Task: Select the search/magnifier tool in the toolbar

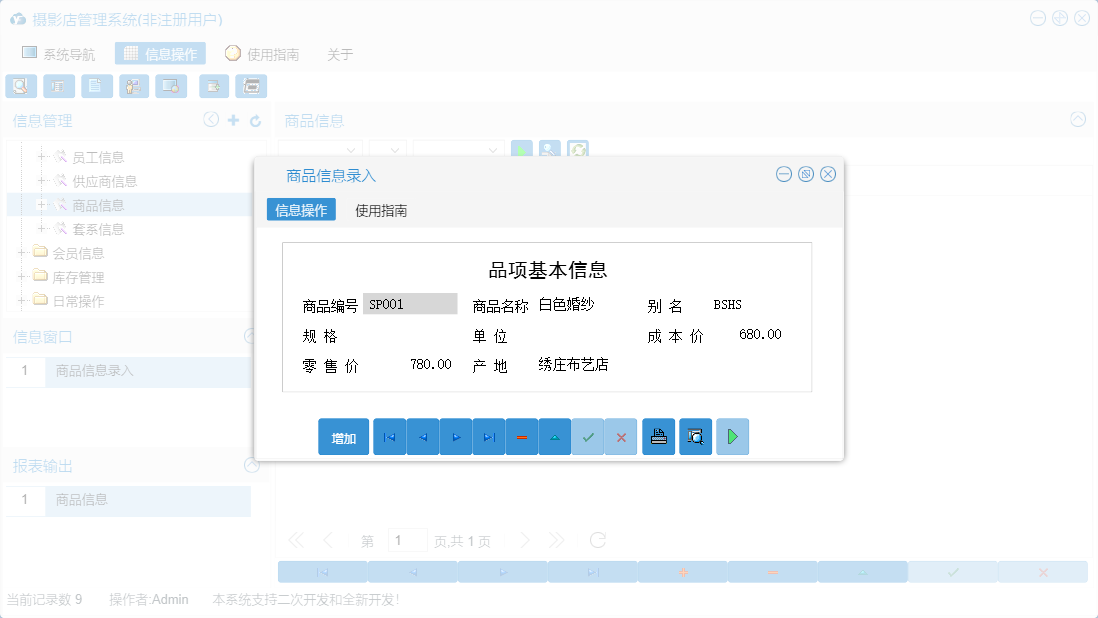Action: point(21,86)
